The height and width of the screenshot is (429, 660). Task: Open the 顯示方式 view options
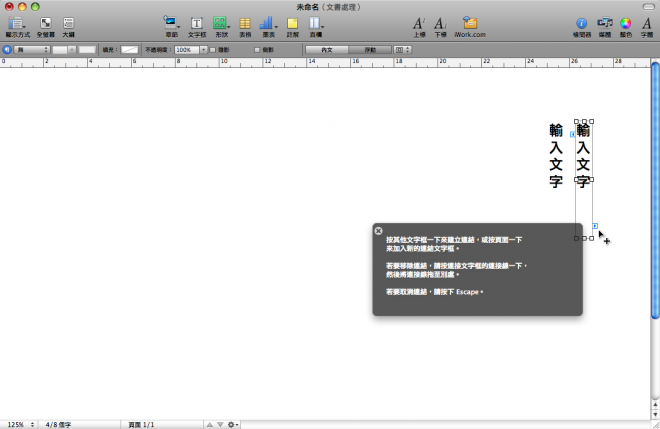(x=15, y=23)
